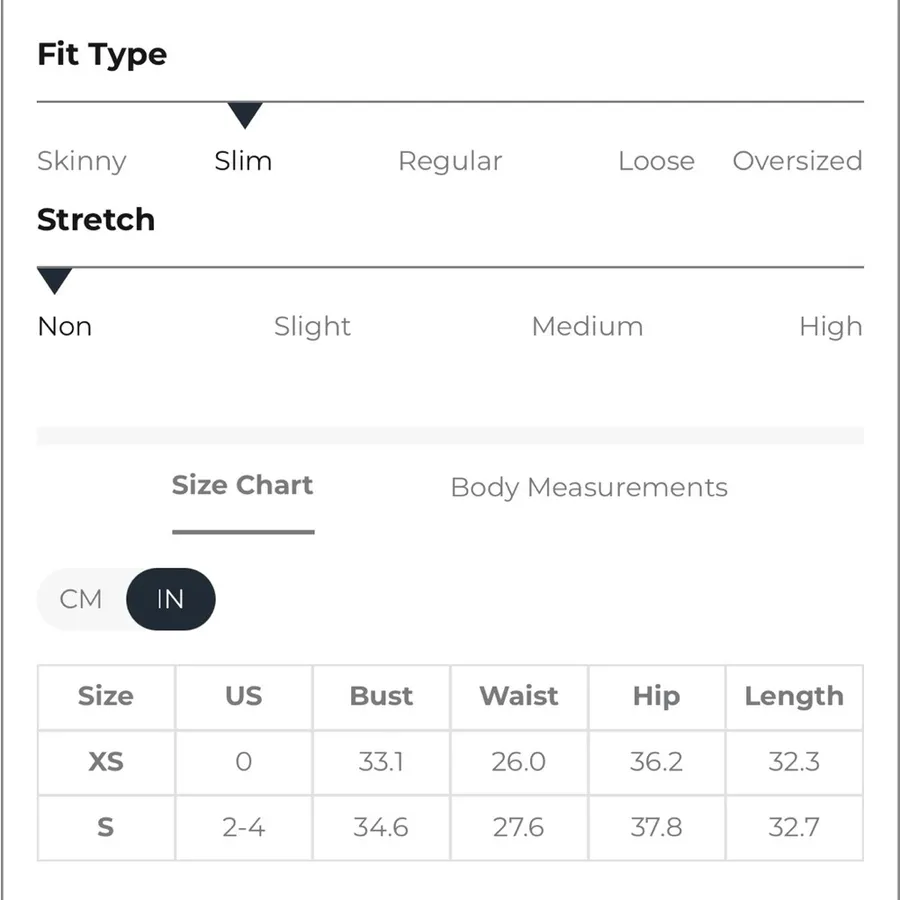Click the Fit Type slider triangle marker
The image size is (900, 900).
[245, 115]
